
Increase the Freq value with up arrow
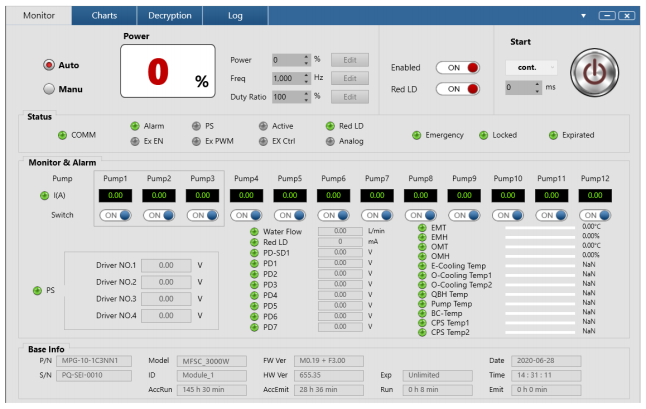tap(306, 75)
